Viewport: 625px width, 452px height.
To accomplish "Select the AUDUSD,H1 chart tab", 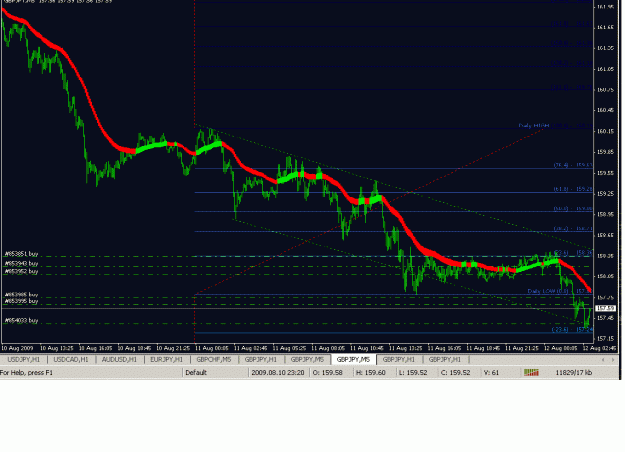I will click(119, 360).
